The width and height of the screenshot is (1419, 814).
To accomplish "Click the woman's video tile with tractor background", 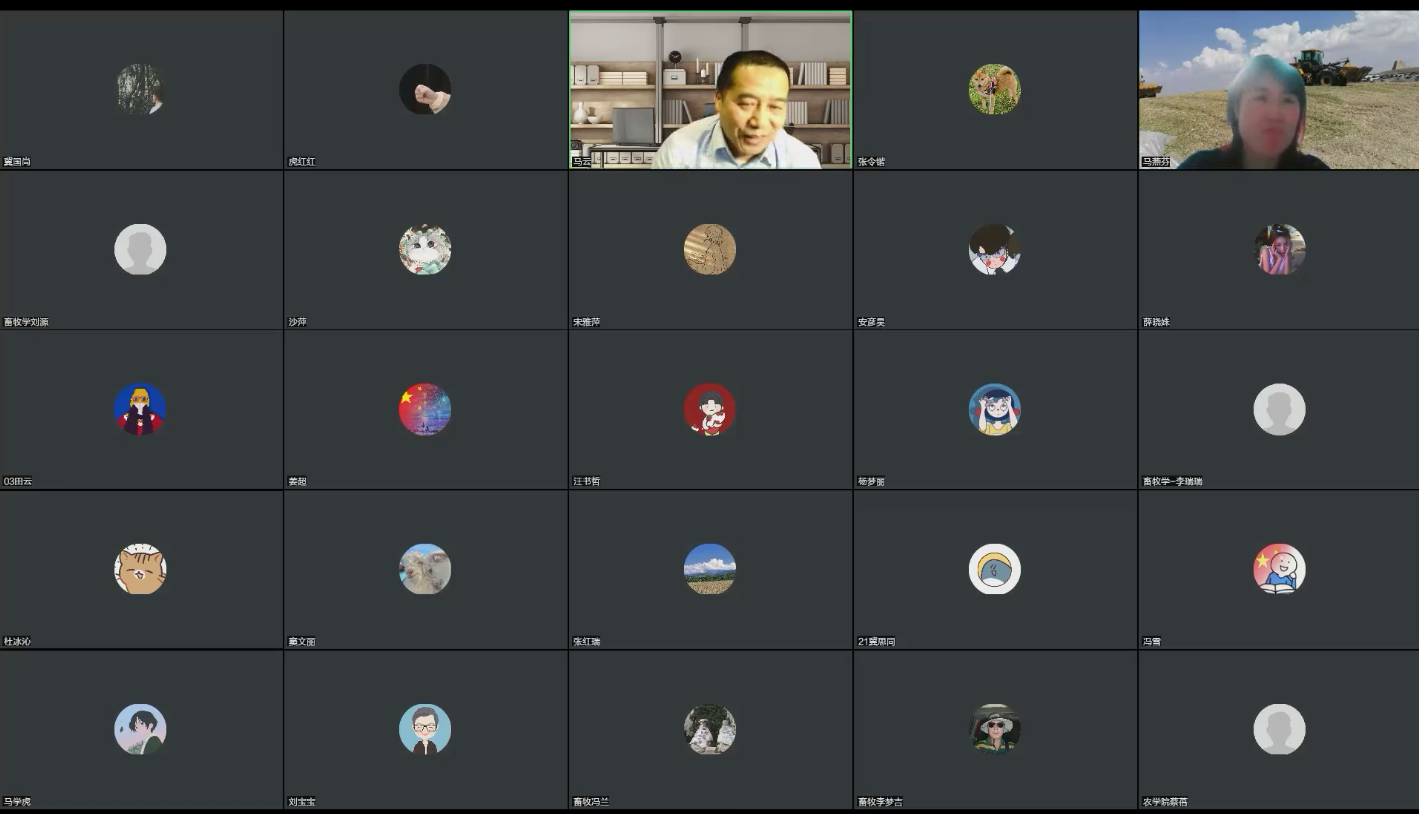I will tap(1278, 90).
